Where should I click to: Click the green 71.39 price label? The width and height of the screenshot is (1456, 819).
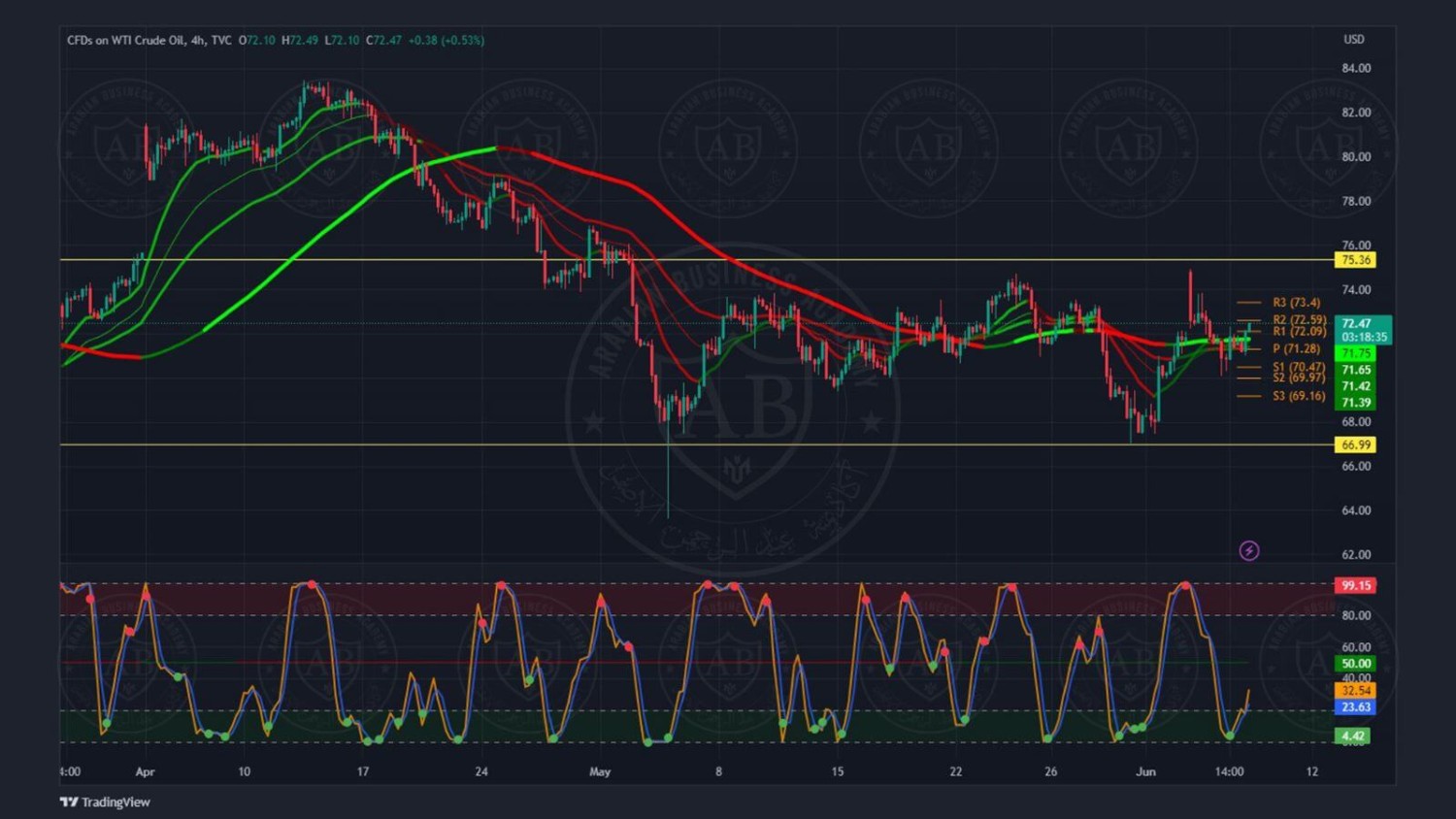tap(1356, 403)
